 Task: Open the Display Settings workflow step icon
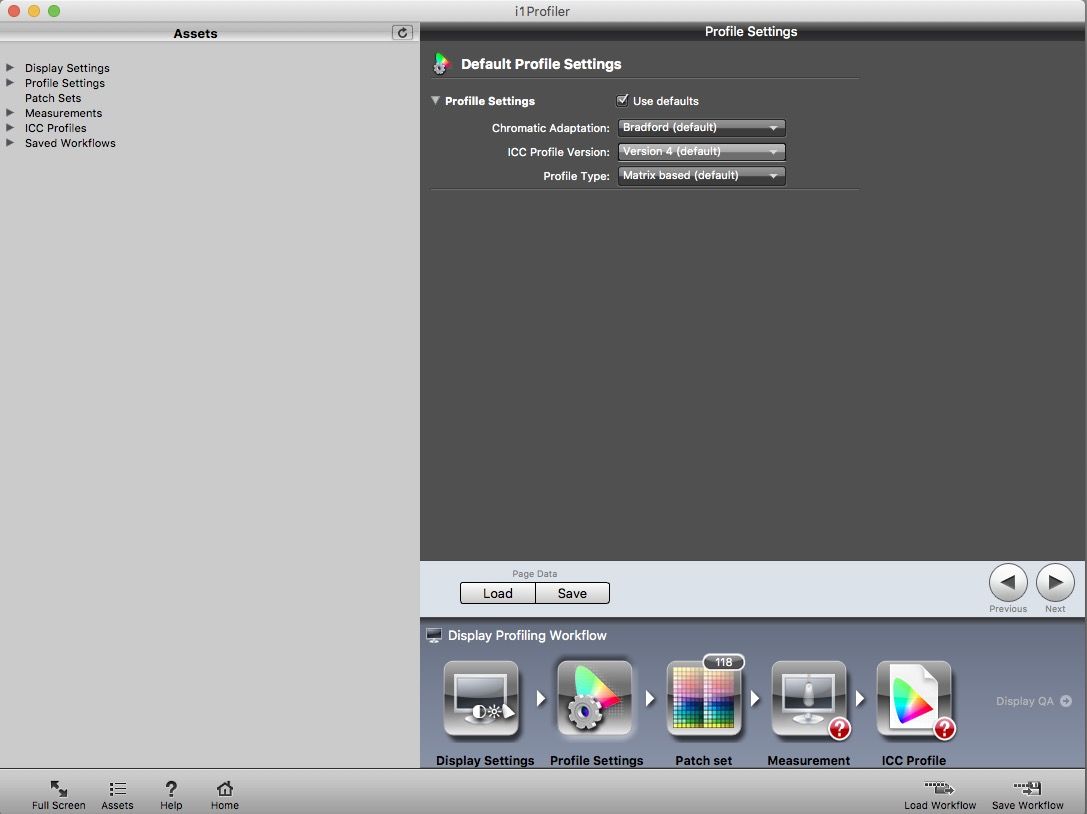[x=481, y=698]
